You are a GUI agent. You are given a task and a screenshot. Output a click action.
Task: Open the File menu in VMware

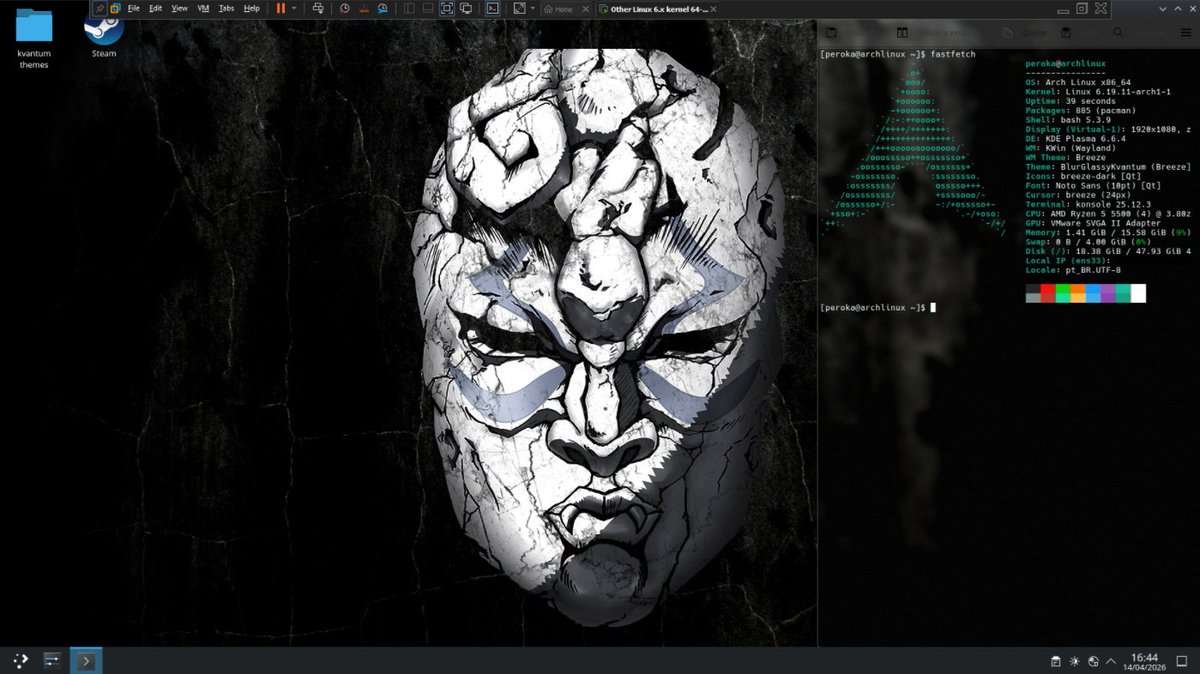point(133,8)
